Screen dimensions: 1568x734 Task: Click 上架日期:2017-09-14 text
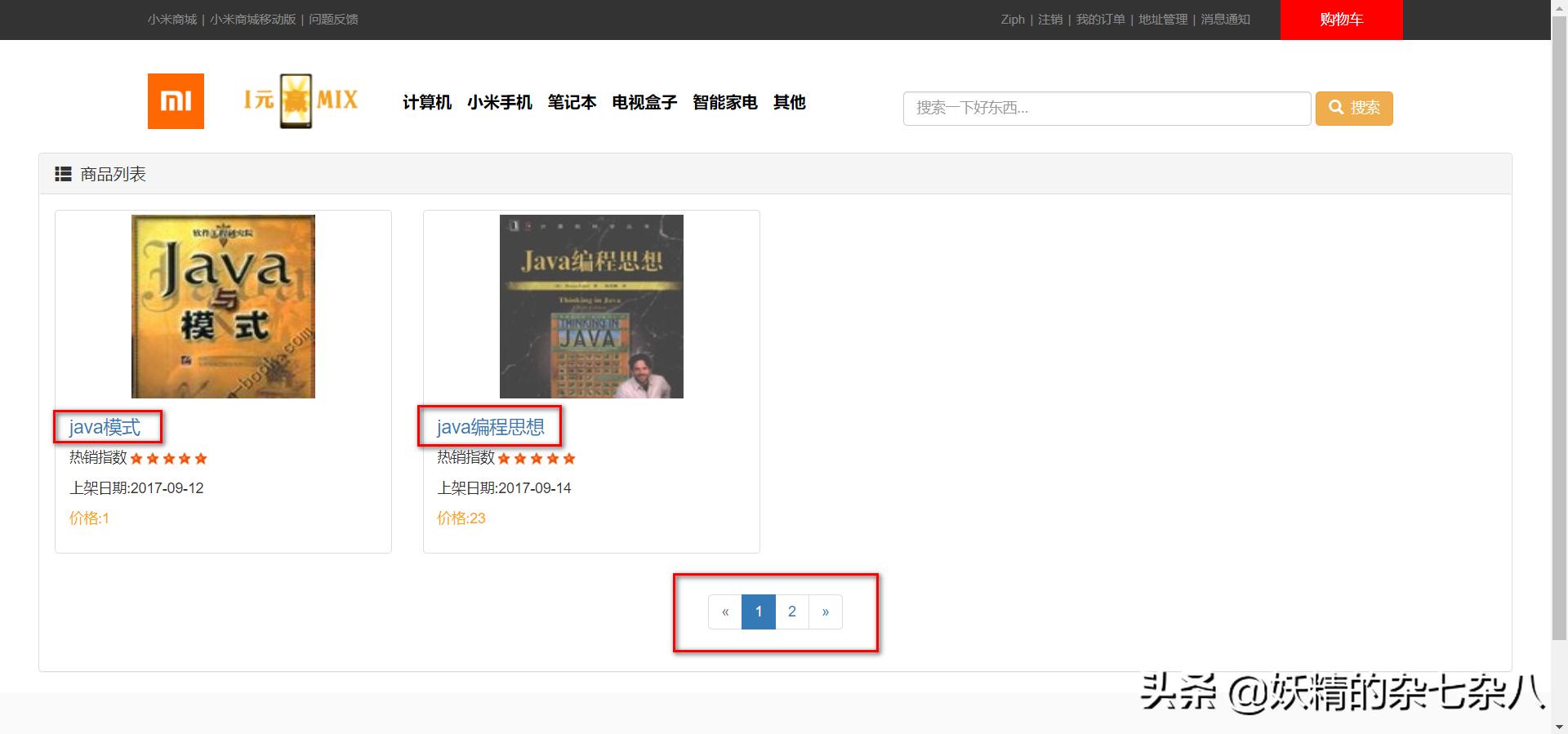[504, 488]
